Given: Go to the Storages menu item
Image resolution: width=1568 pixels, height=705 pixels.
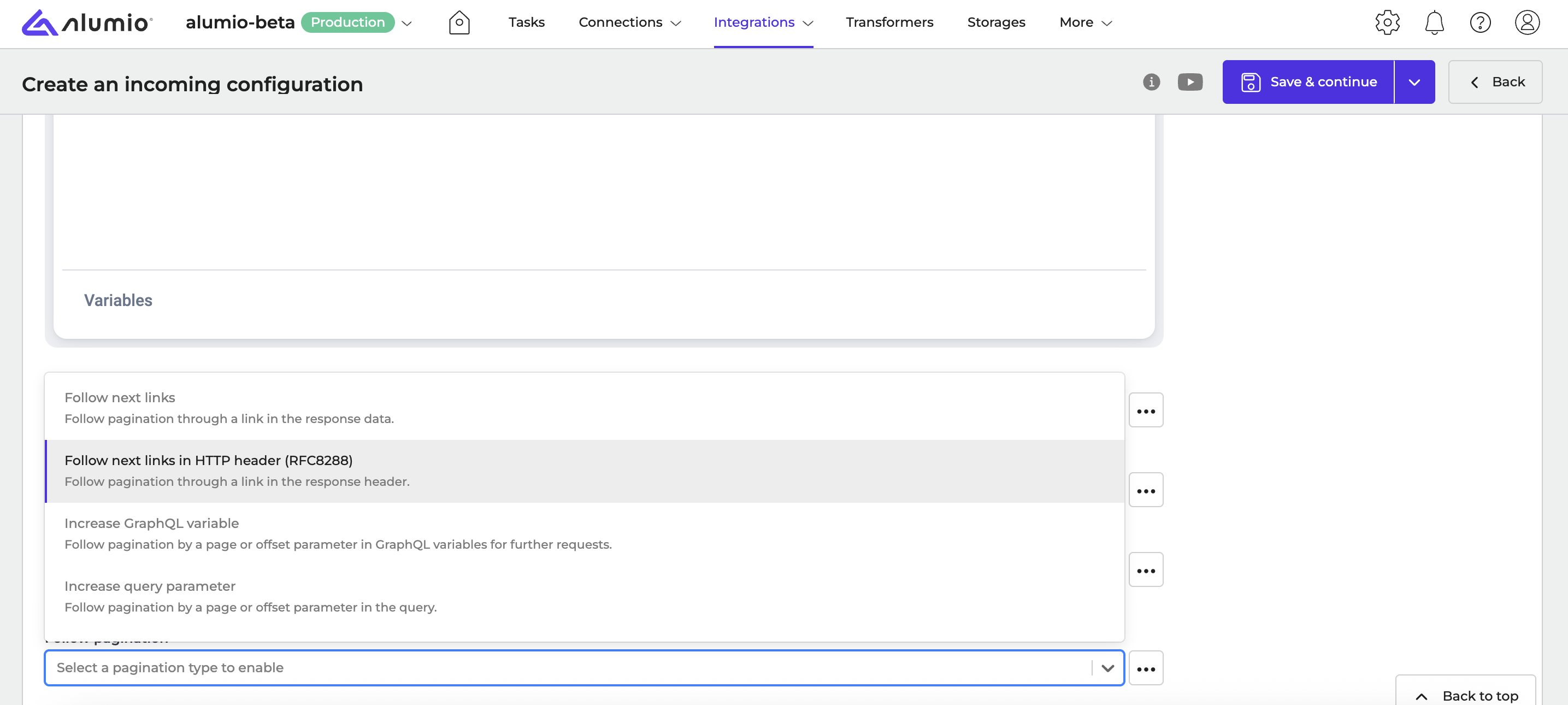Looking at the screenshot, I should tap(996, 22).
